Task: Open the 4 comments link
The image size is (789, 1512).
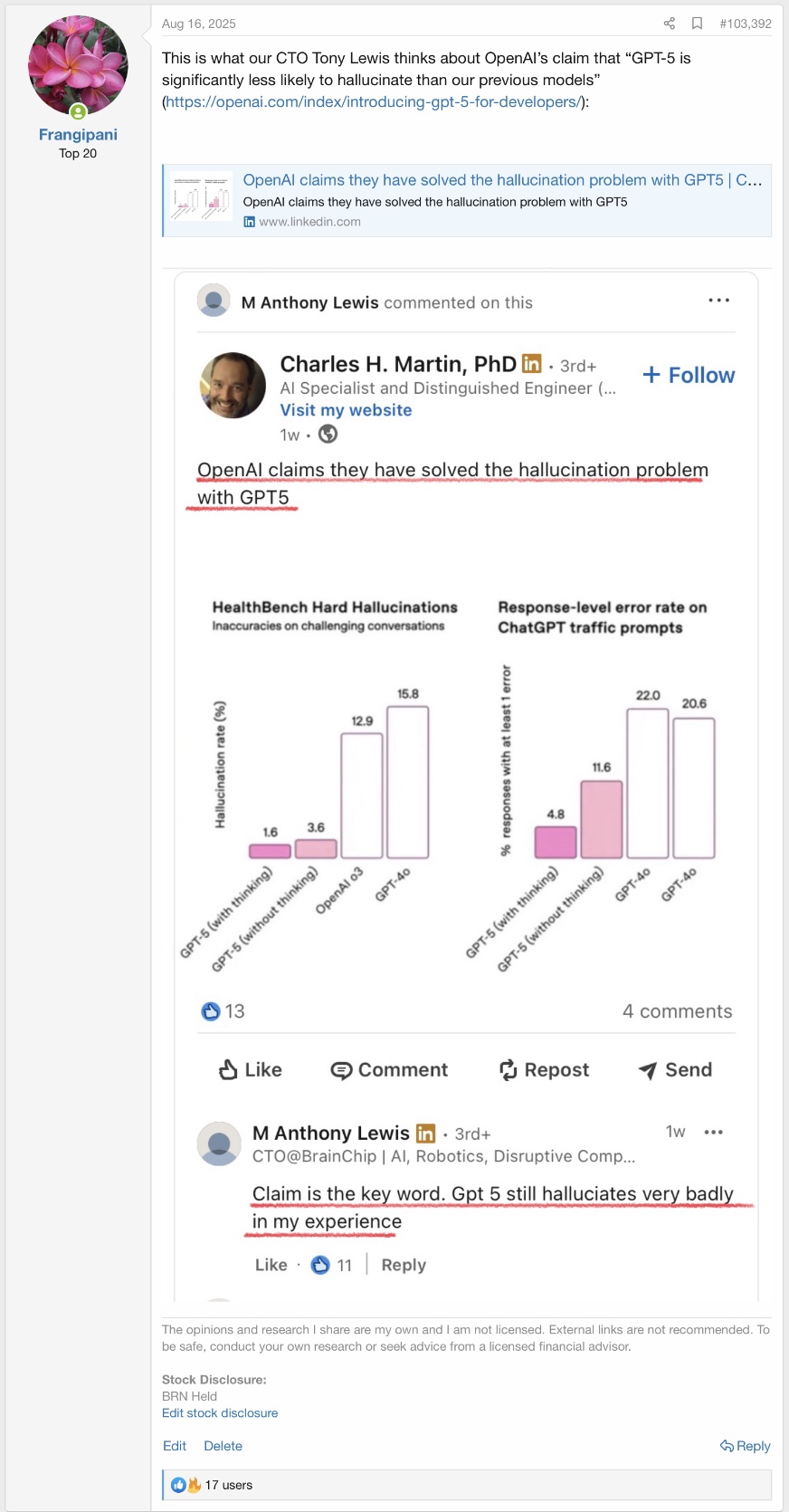Action: point(677,1011)
